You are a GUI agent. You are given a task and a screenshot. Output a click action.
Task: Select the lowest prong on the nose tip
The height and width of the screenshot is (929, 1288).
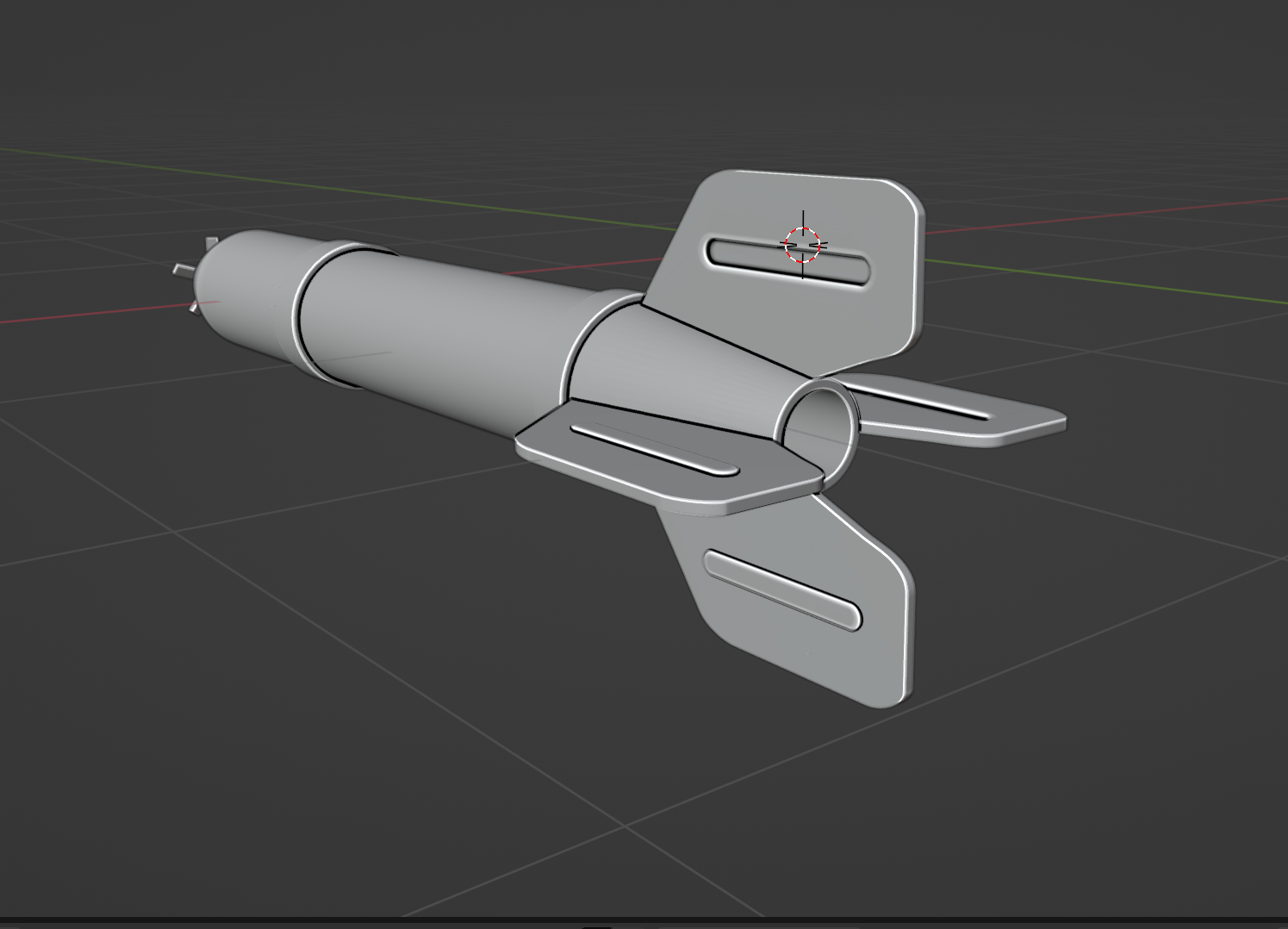point(193,306)
